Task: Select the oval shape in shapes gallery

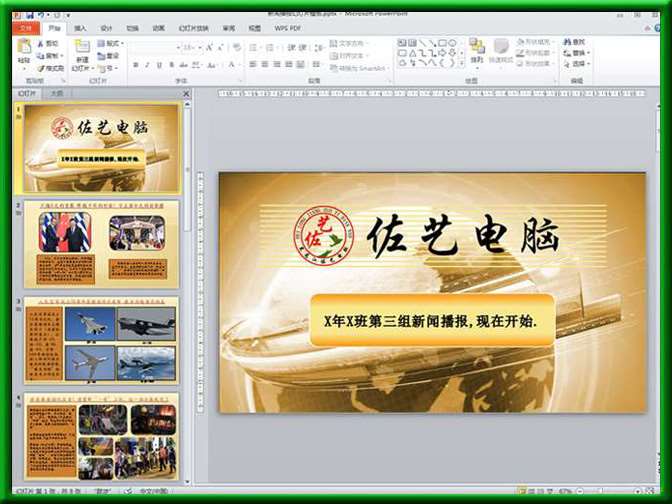Action: tap(453, 43)
